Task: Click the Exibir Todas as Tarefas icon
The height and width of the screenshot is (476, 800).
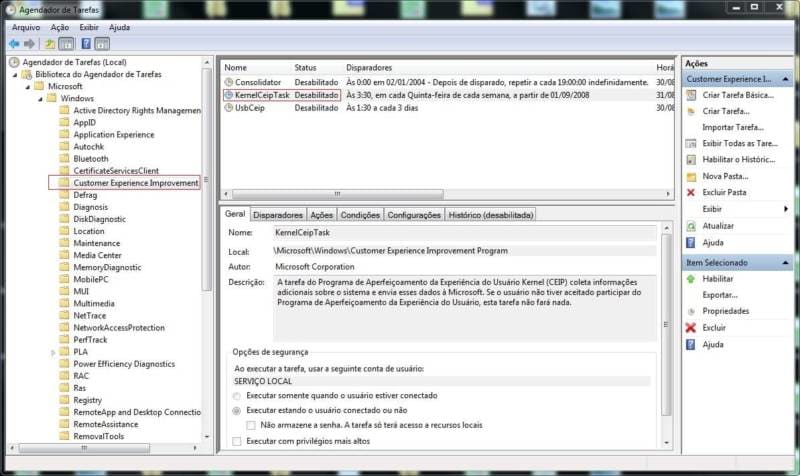Action: tap(691, 144)
